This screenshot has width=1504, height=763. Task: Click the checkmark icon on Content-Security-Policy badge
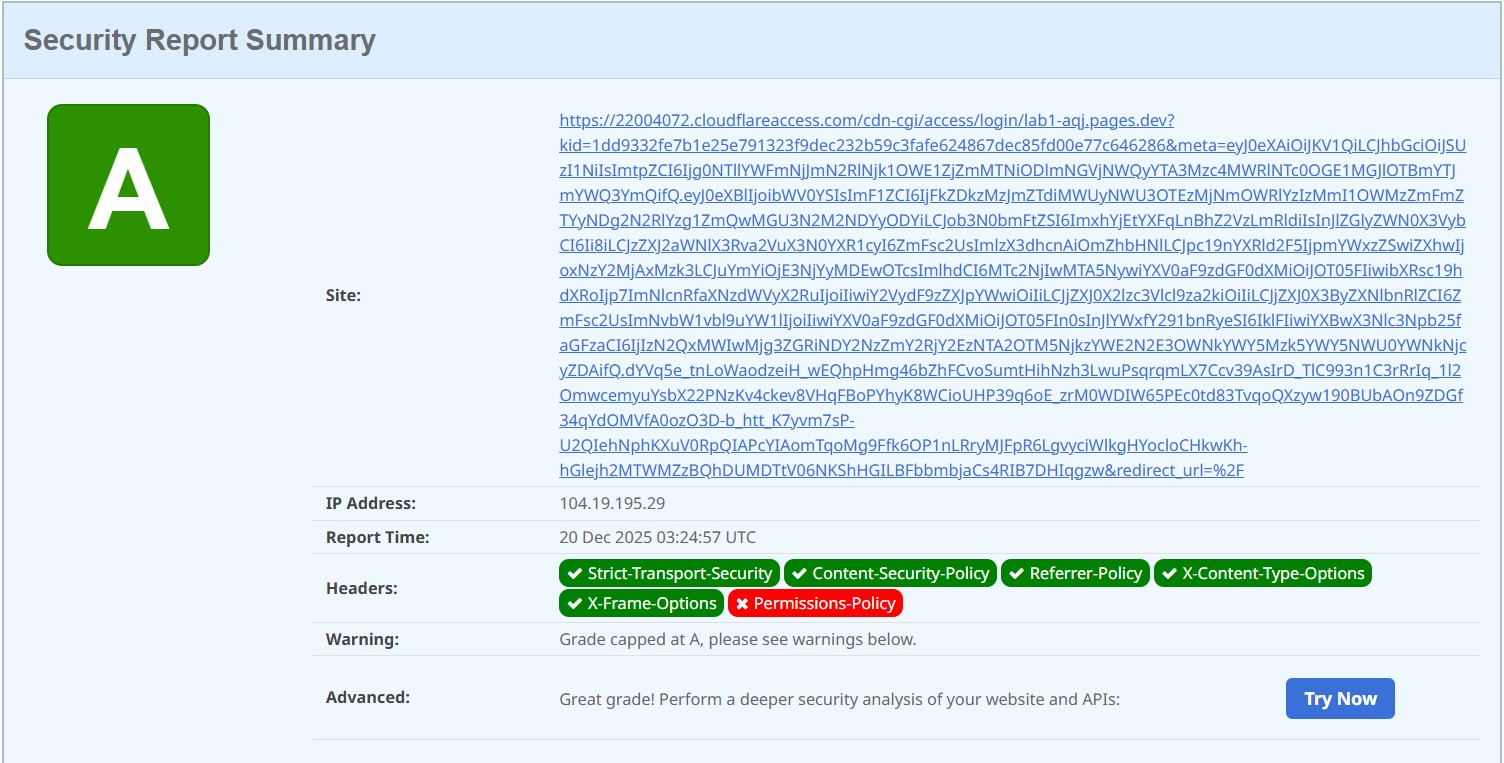(799, 574)
